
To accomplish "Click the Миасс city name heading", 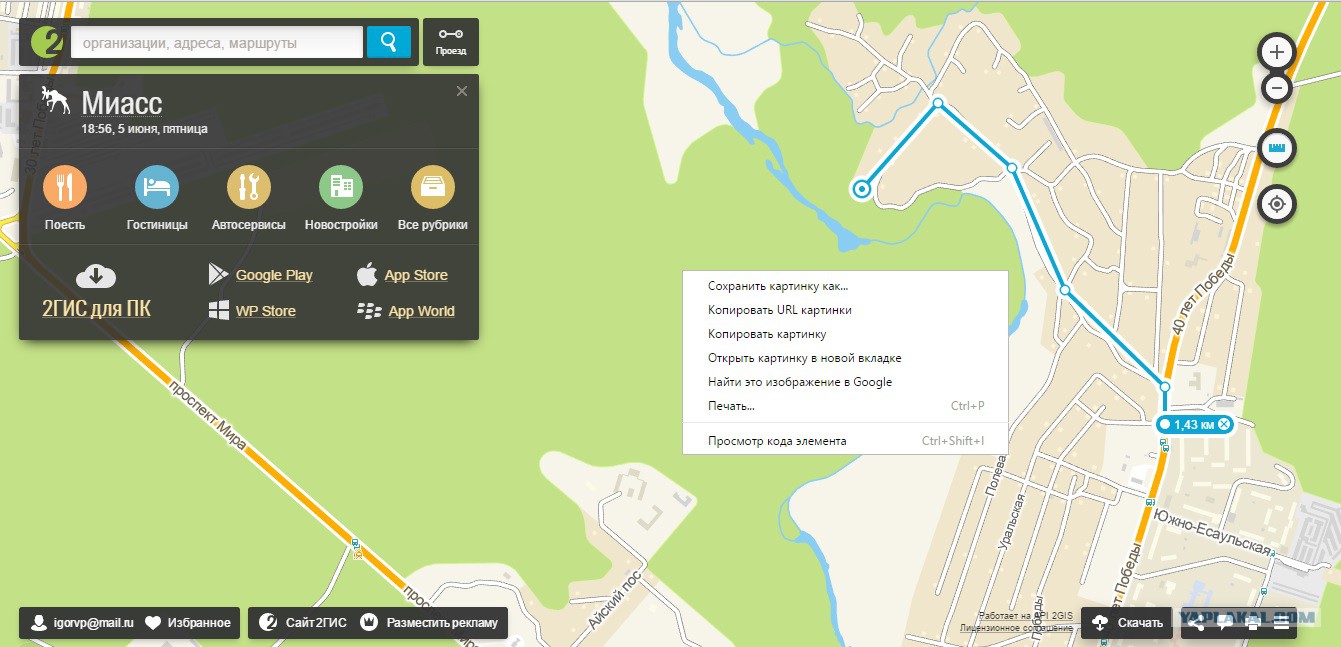I will click(x=121, y=103).
